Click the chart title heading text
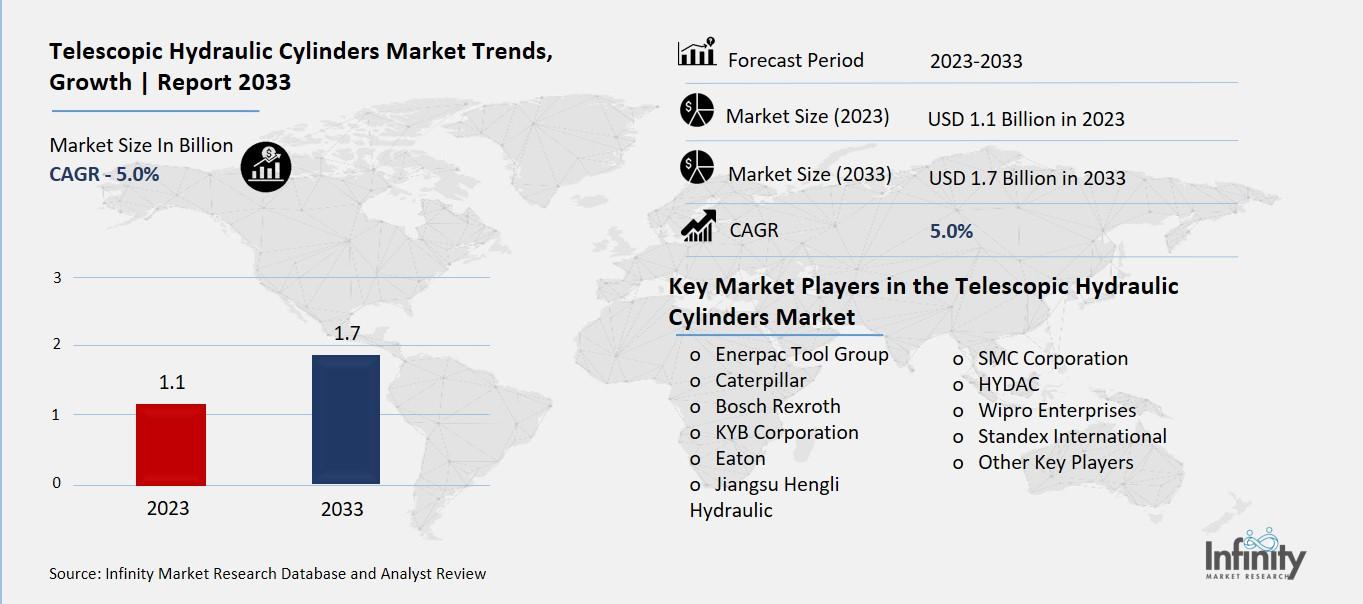This screenshot has height=604, width=1363. pyautogui.click(x=300, y=67)
